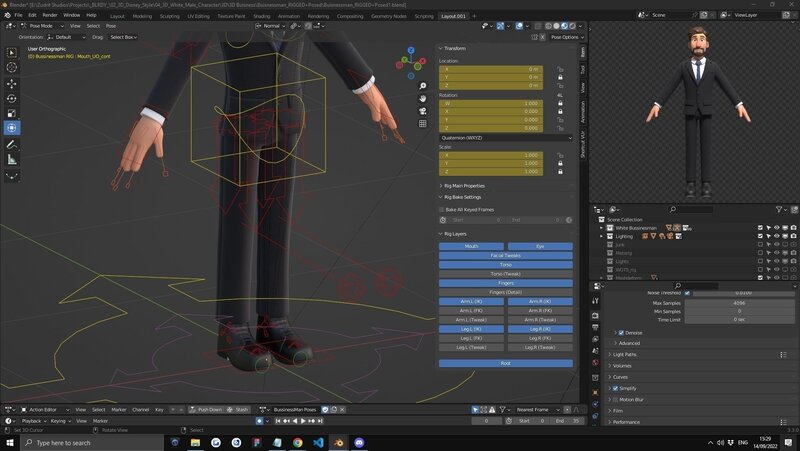Click the Max Samples value field
Screen dimensions: 800x451
pyautogui.click(x=738, y=303)
